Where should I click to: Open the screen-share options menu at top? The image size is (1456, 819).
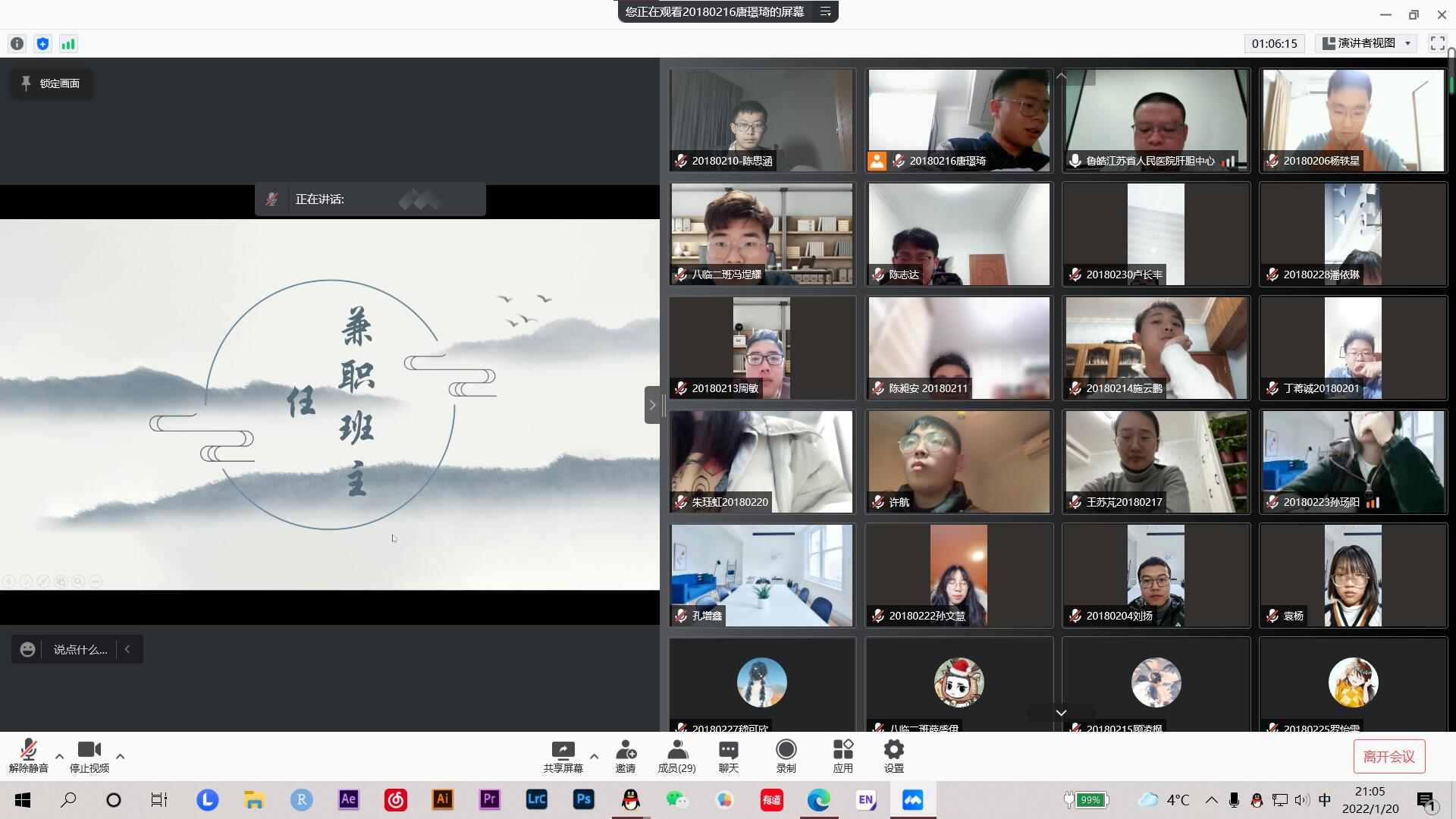(x=826, y=11)
